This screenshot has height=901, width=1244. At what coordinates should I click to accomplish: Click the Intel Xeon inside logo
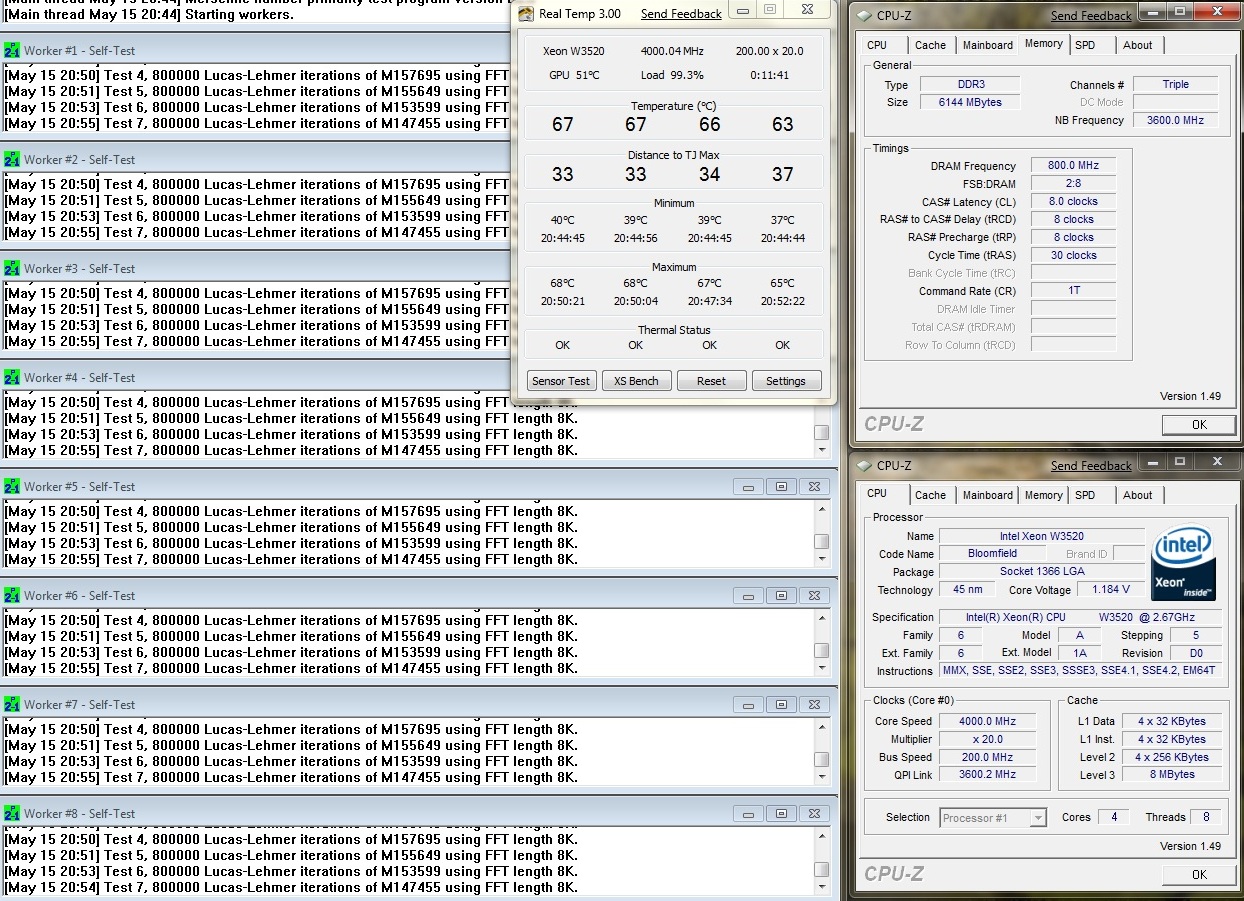[1183, 564]
